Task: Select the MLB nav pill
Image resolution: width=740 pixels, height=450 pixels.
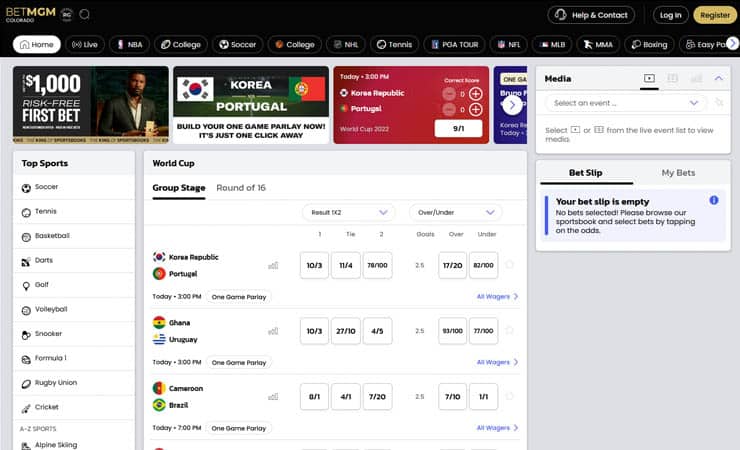Action: [x=553, y=44]
